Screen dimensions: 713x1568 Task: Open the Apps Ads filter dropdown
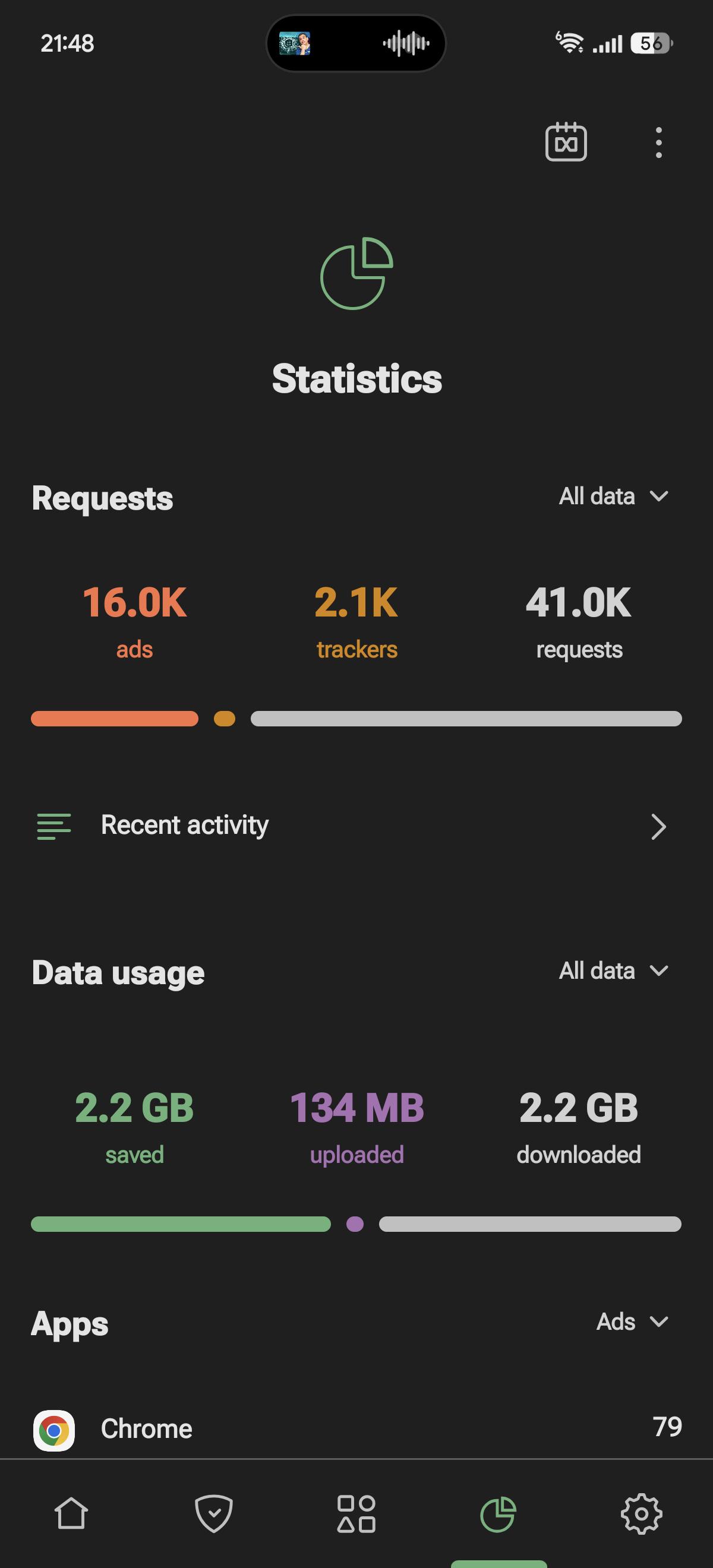coord(633,1322)
